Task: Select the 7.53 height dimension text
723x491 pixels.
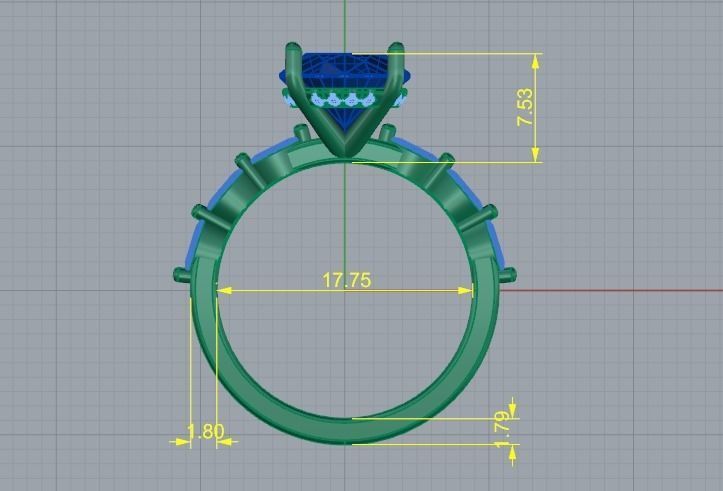Action: click(525, 107)
